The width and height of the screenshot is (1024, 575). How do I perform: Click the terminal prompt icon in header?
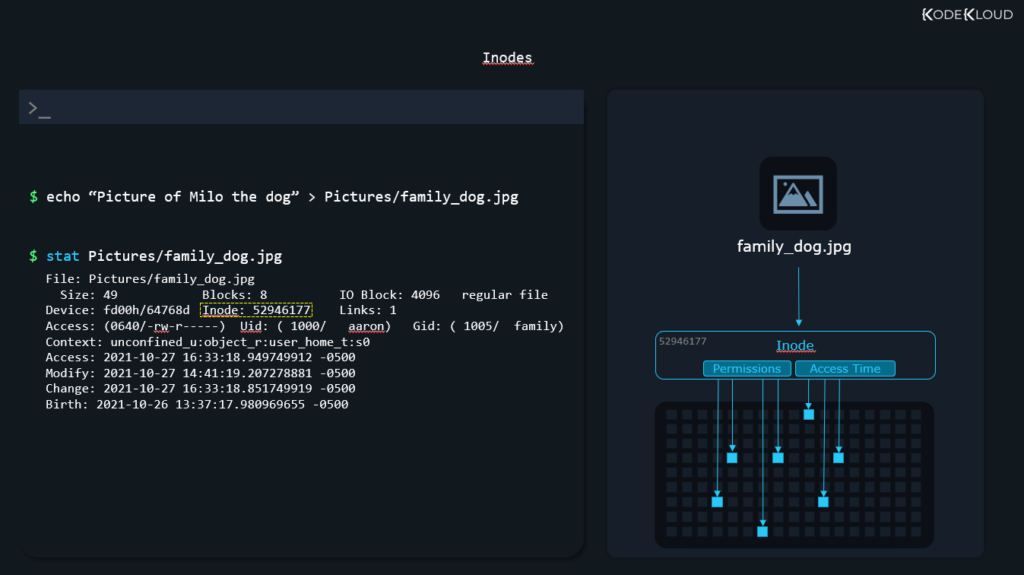click(39, 109)
